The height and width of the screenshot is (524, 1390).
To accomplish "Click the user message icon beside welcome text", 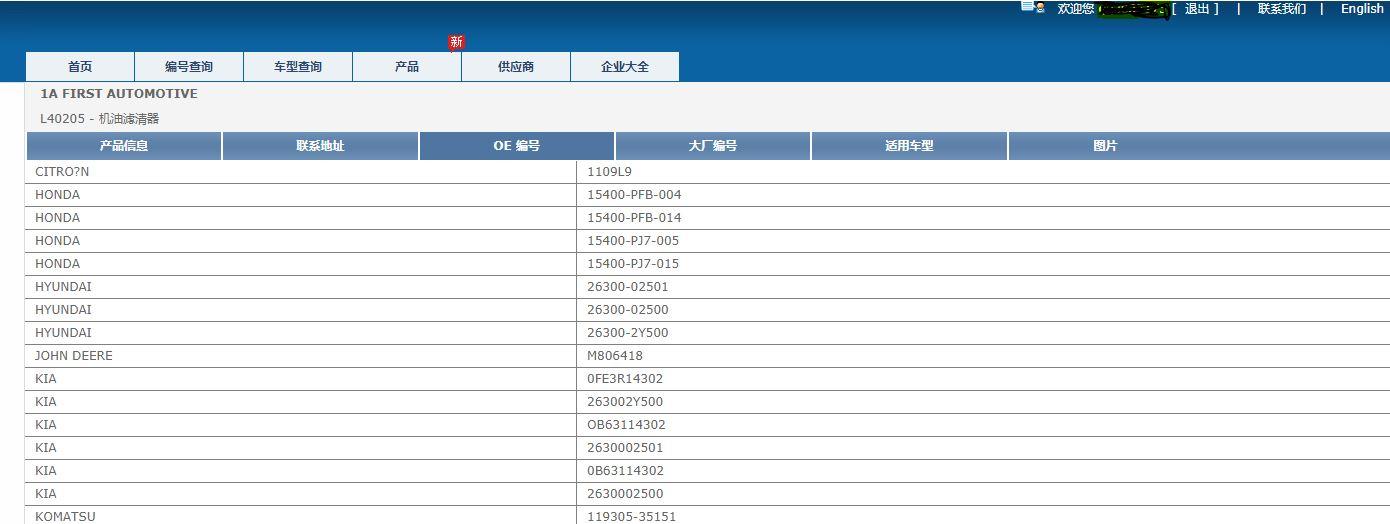I will pyautogui.click(x=1032, y=7).
